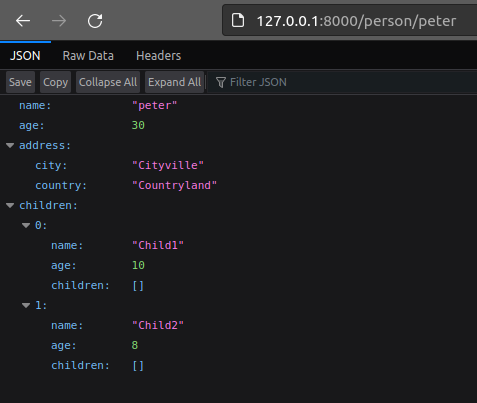Click the age key beside value 8

point(64,345)
